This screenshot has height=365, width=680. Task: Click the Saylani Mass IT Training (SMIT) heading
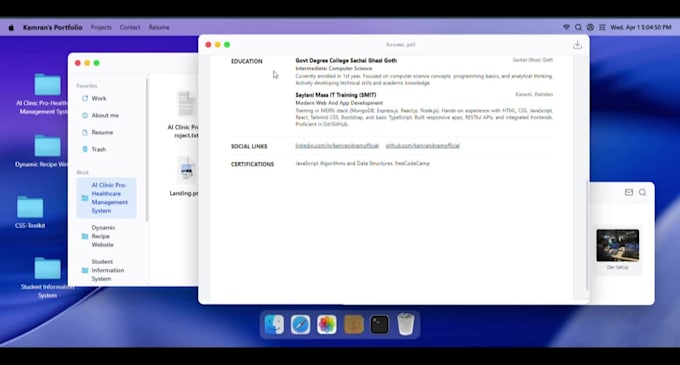(336, 95)
